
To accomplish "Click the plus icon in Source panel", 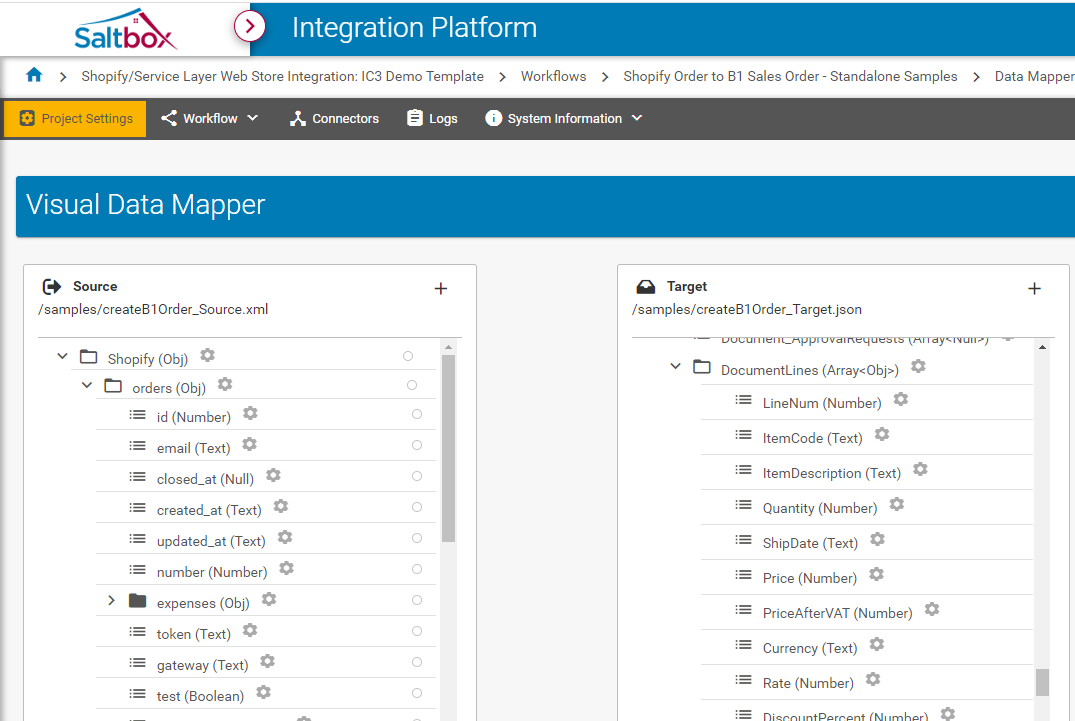I will 441,289.
